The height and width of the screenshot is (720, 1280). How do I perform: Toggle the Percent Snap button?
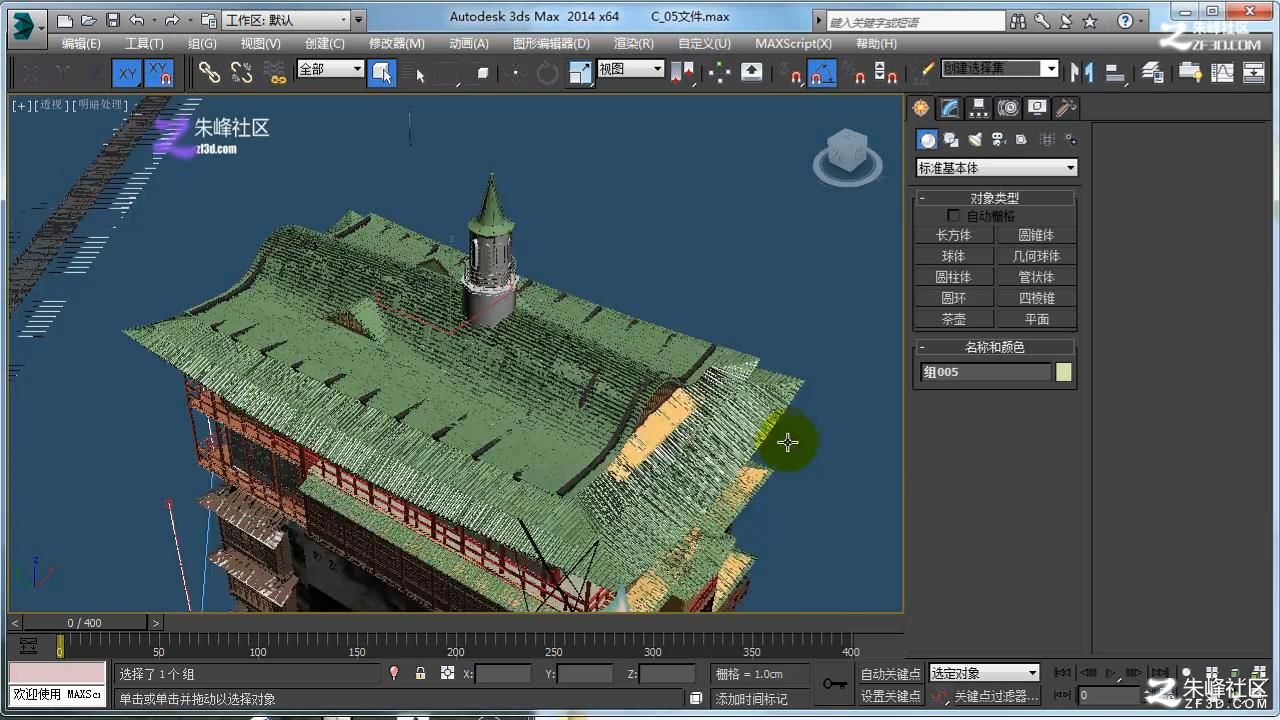[x=854, y=72]
